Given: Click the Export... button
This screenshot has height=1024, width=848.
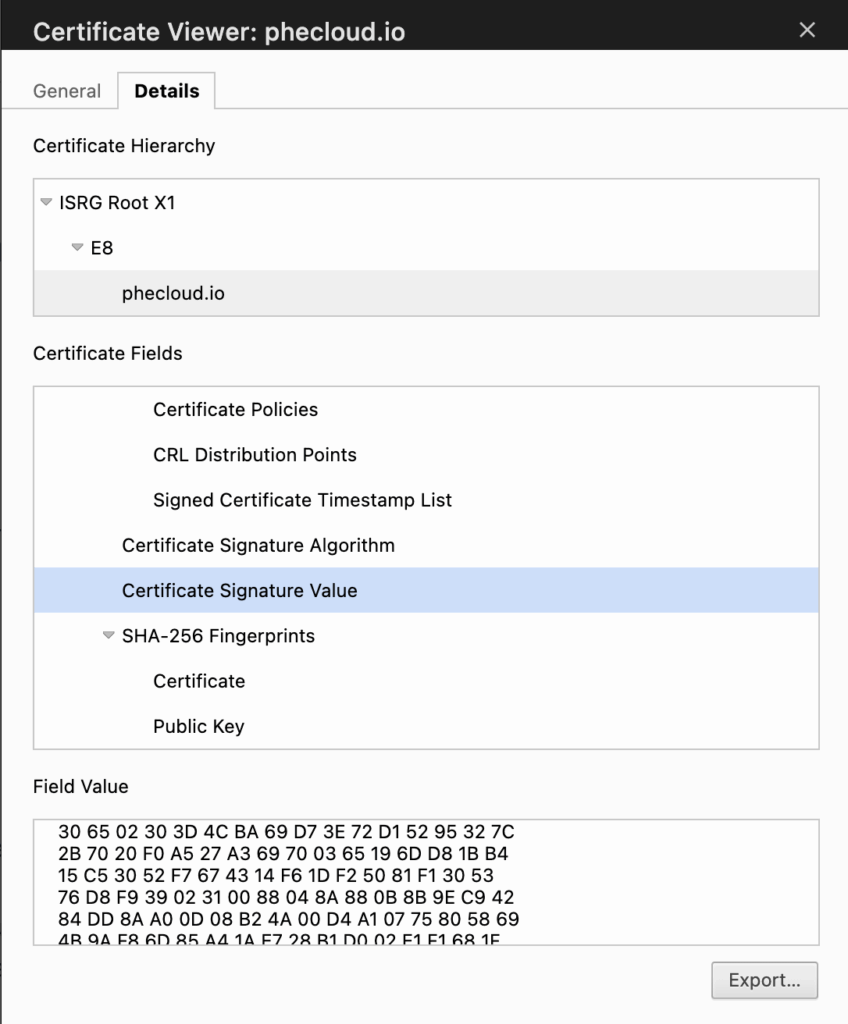Looking at the screenshot, I should (x=764, y=980).
